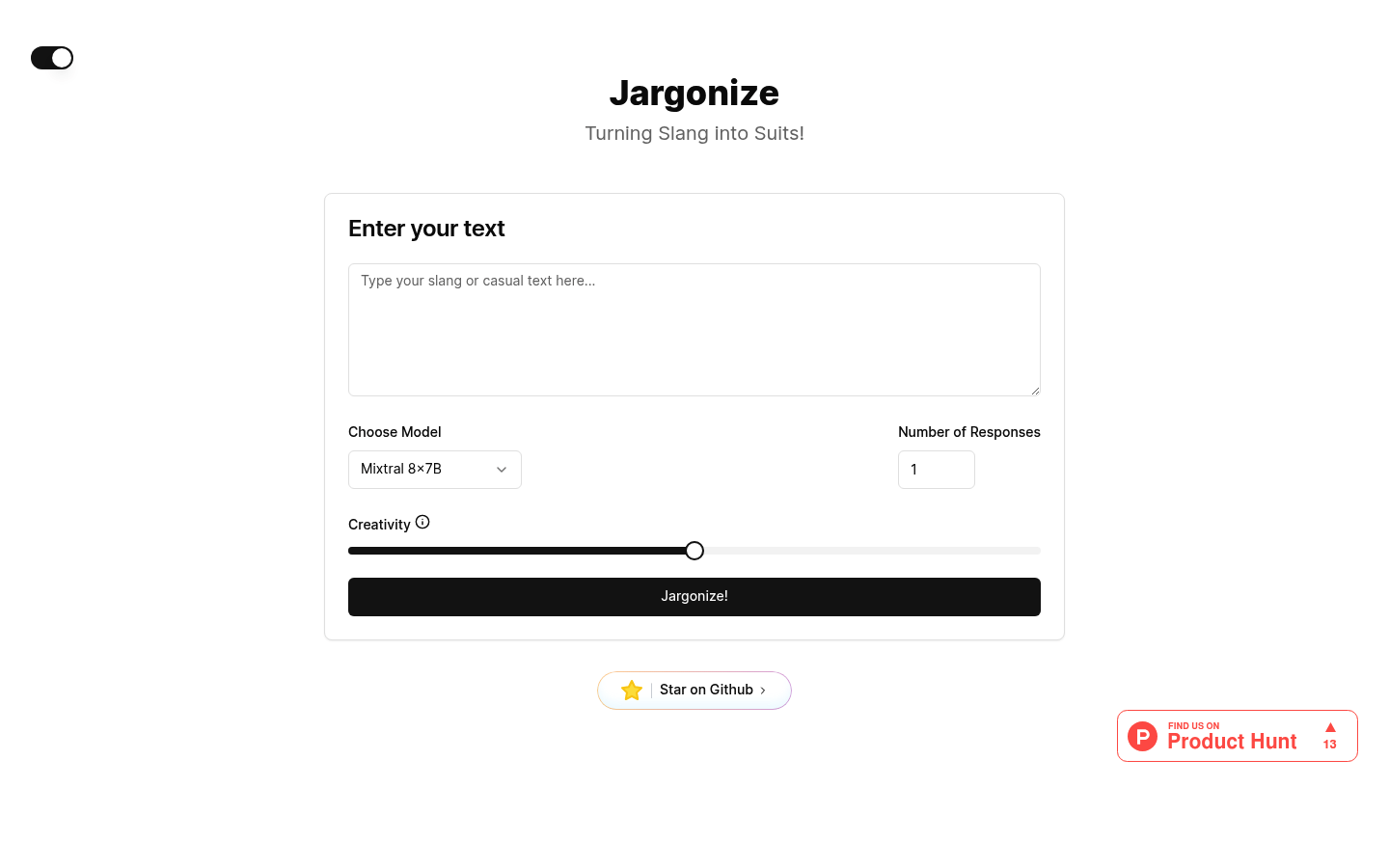
Task: Click the upvote triangle on the Product Hunt badge
Action: pos(1330,727)
